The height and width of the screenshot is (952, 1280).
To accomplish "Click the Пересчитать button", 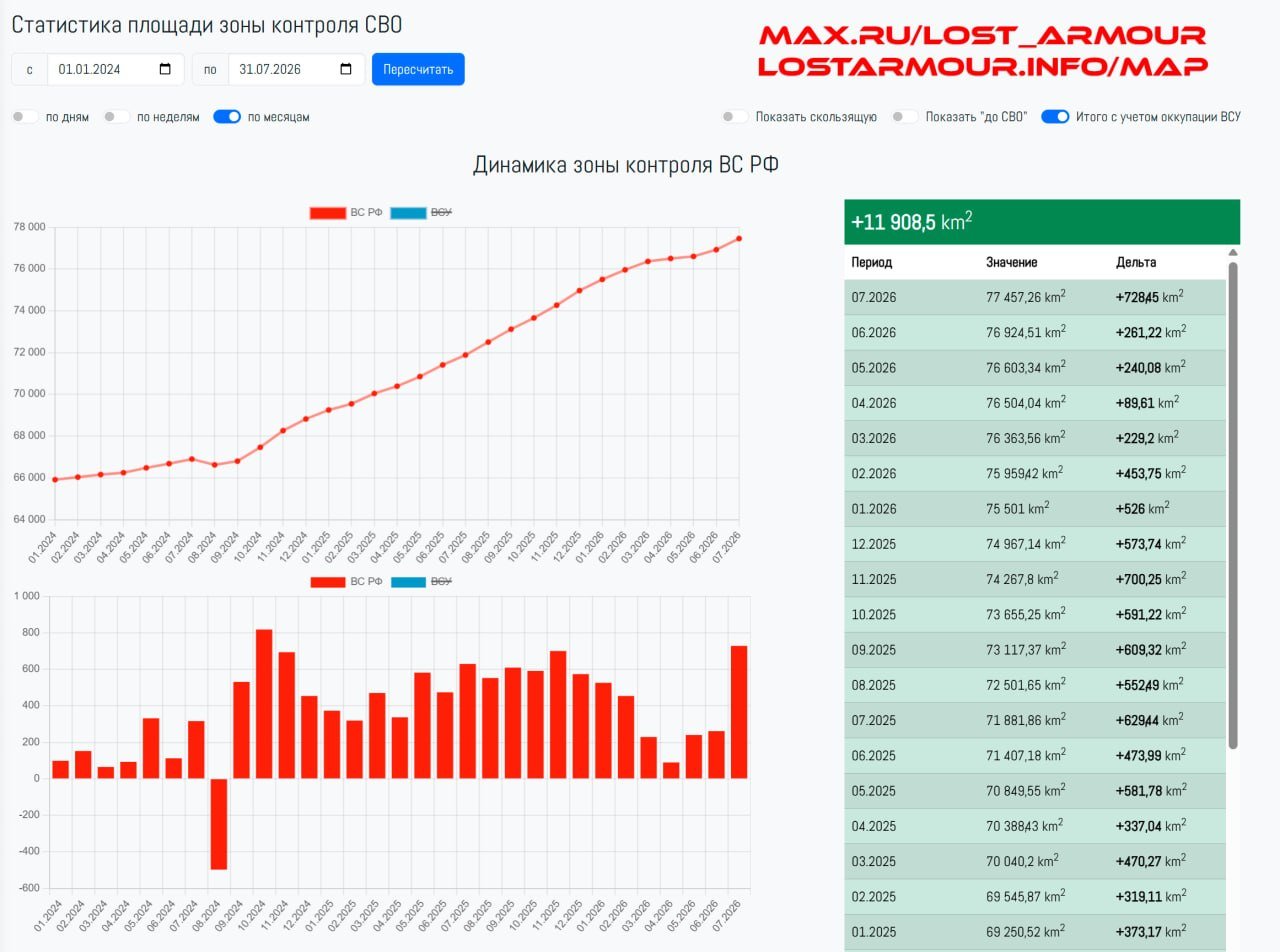I will pyautogui.click(x=418, y=69).
